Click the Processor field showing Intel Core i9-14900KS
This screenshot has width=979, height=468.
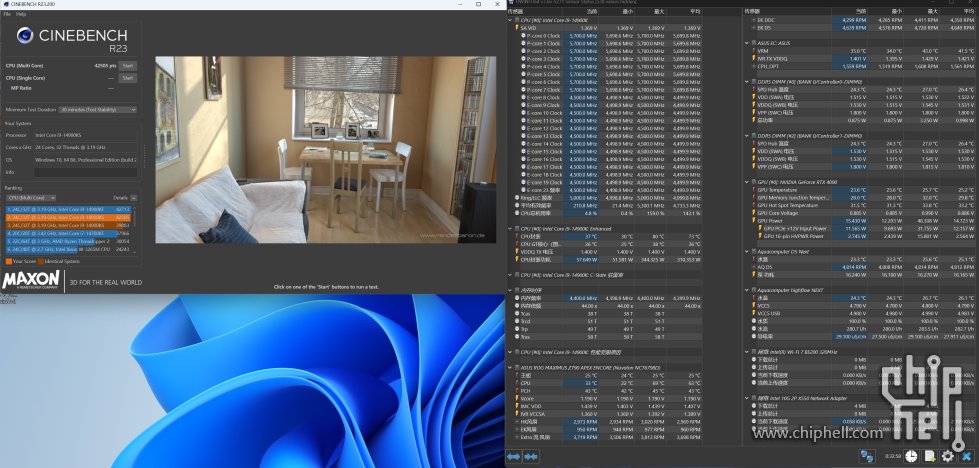click(86, 135)
